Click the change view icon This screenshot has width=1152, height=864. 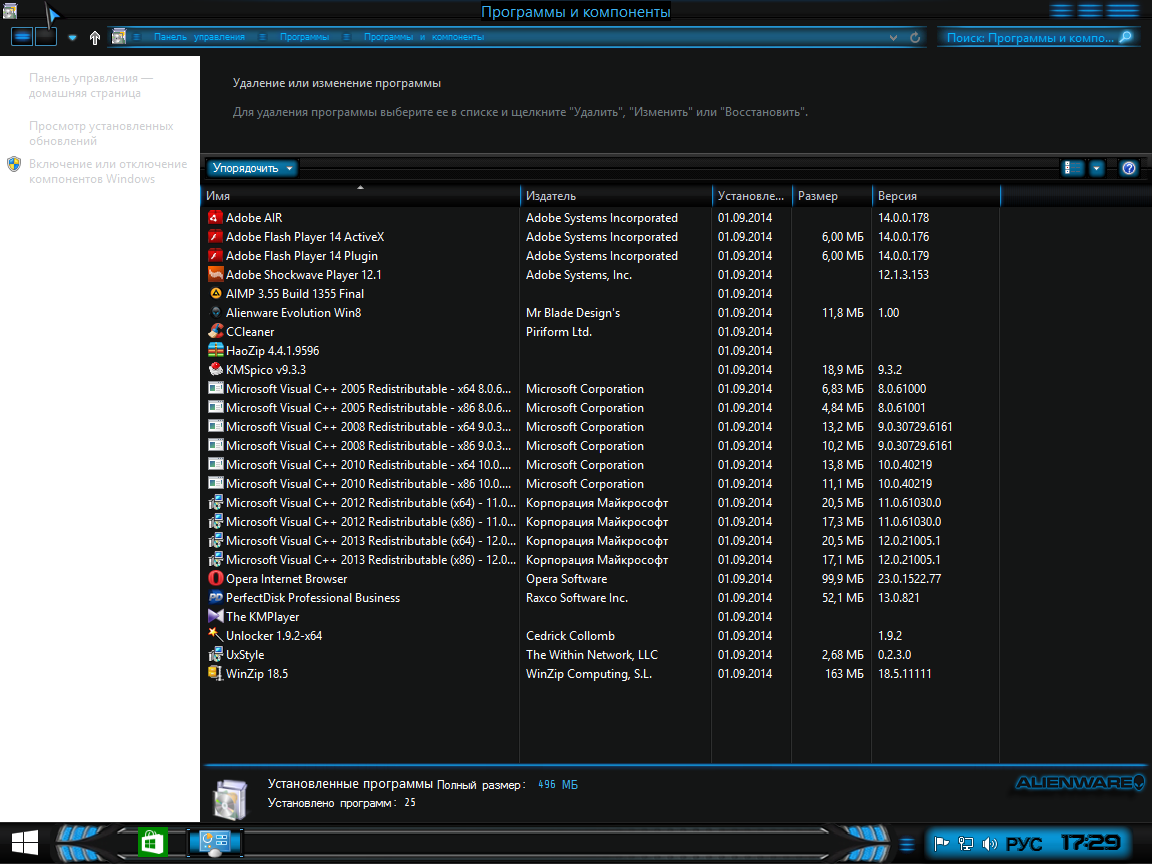[x=1073, y=168]
